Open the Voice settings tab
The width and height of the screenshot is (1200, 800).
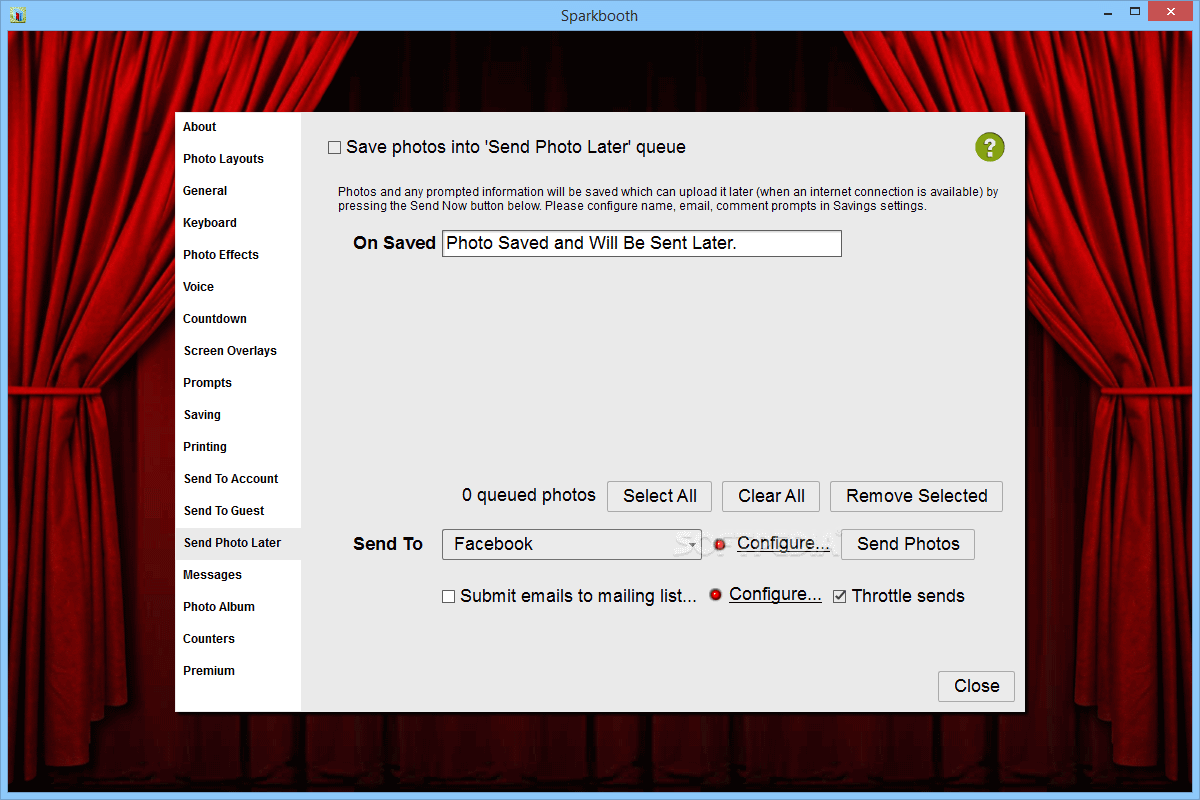click(238, 287)
